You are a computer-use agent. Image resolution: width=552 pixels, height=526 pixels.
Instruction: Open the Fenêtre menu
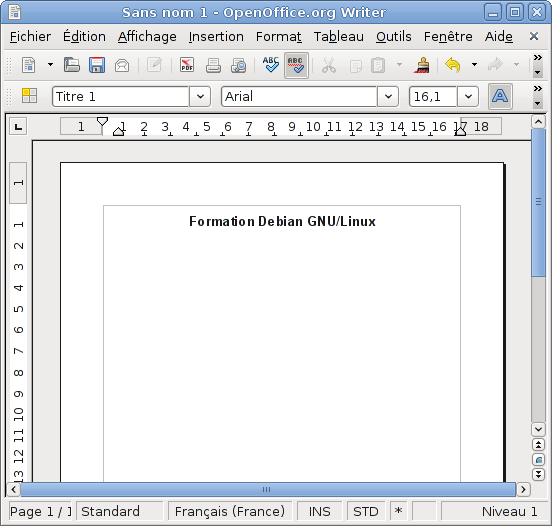448,37
